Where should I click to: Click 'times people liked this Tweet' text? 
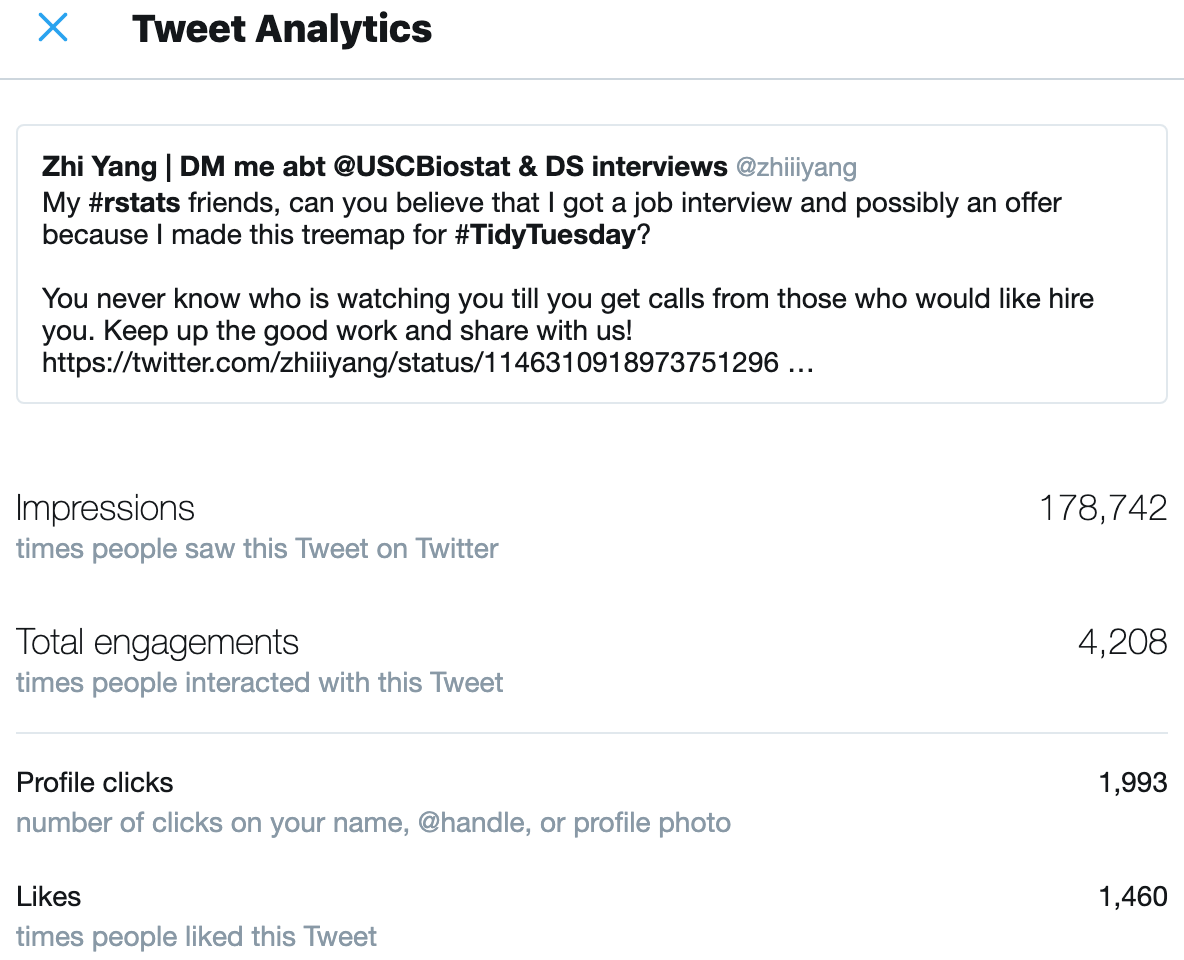[x=196, y=937]
